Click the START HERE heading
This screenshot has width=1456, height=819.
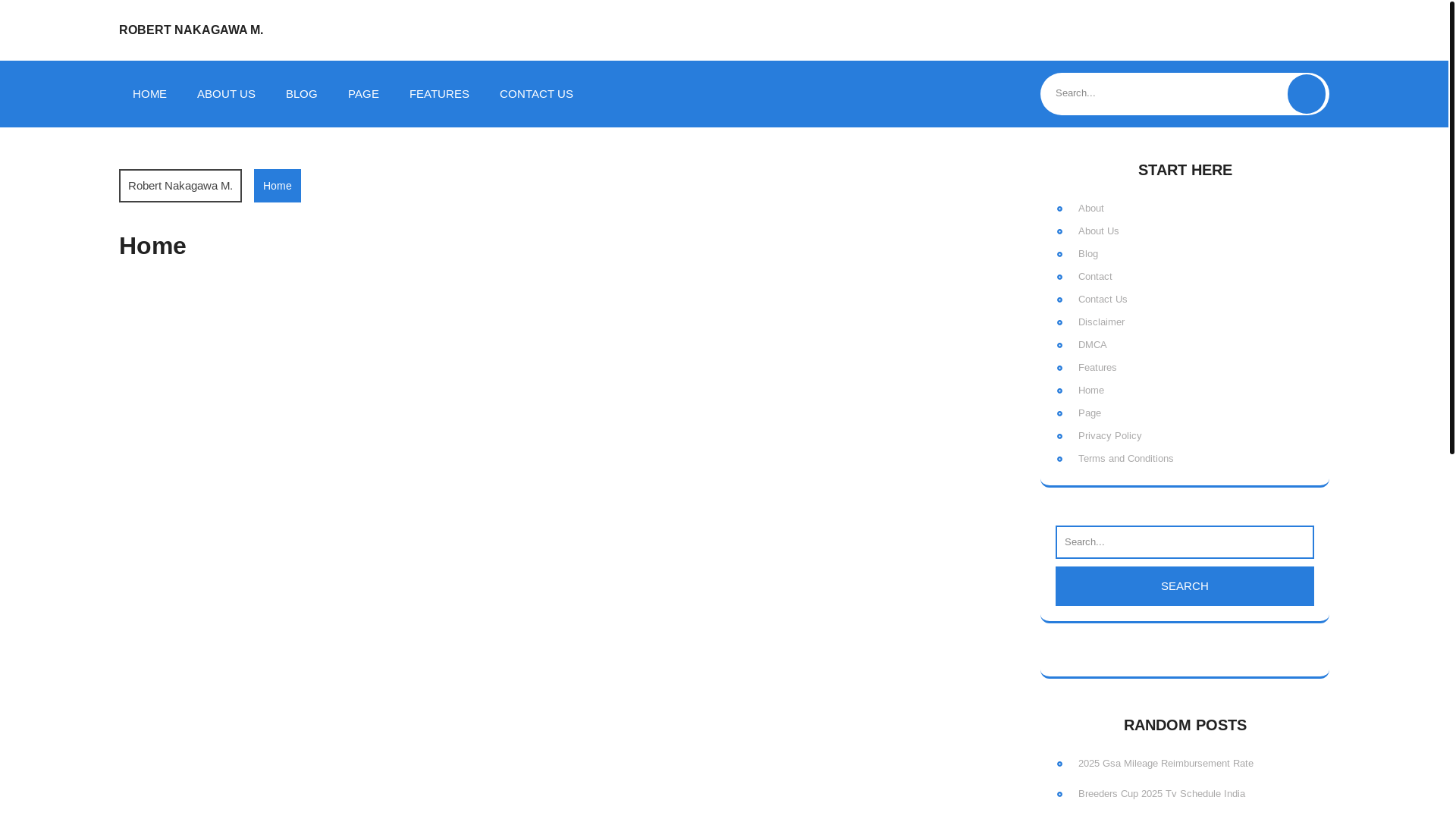pos(1185,170)
